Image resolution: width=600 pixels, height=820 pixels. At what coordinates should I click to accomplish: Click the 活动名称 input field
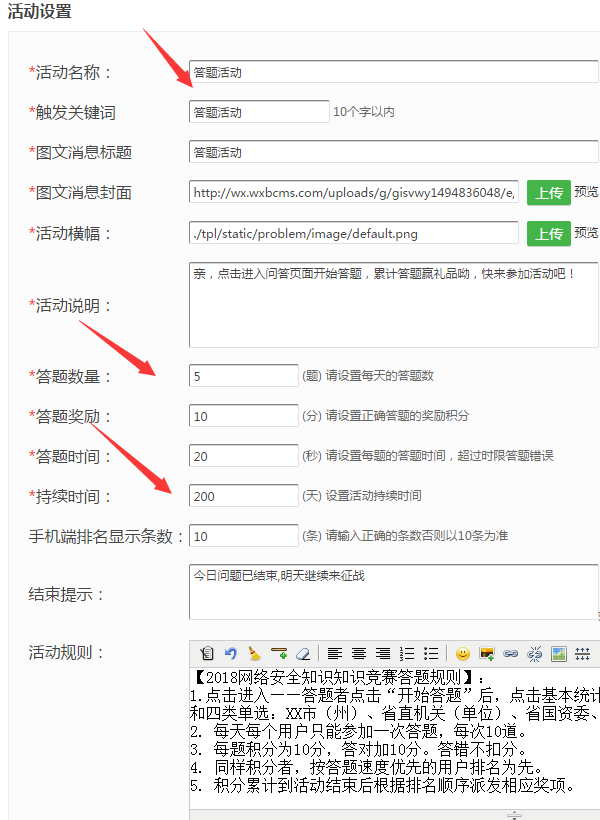click(393, 72)
